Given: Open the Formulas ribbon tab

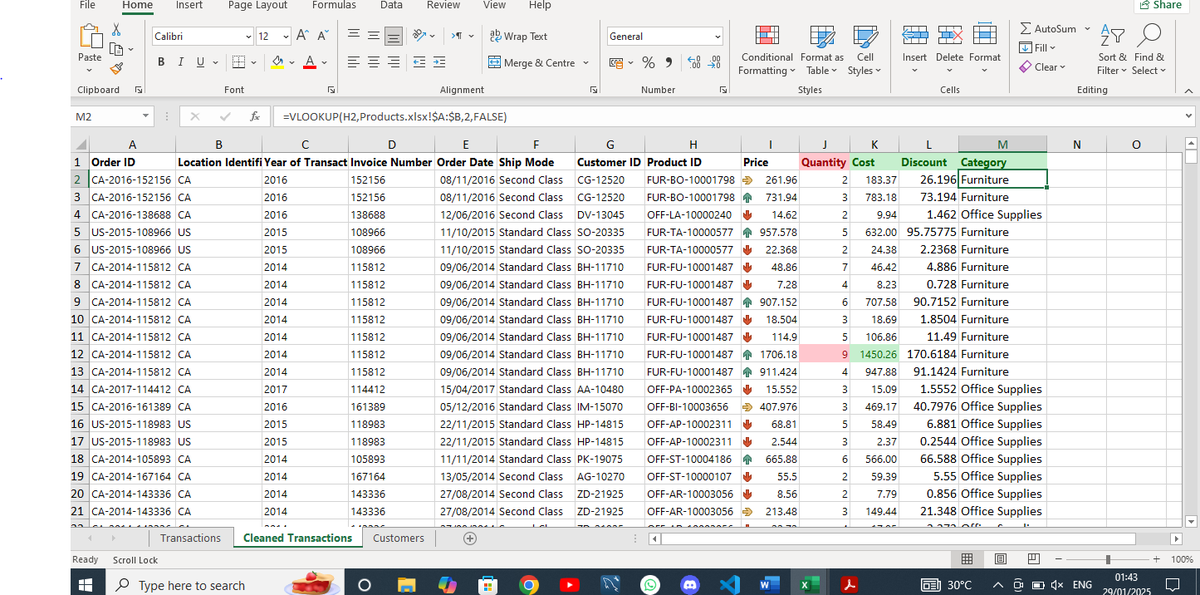Looking at the screenshot, I should (x=334, y=6).
